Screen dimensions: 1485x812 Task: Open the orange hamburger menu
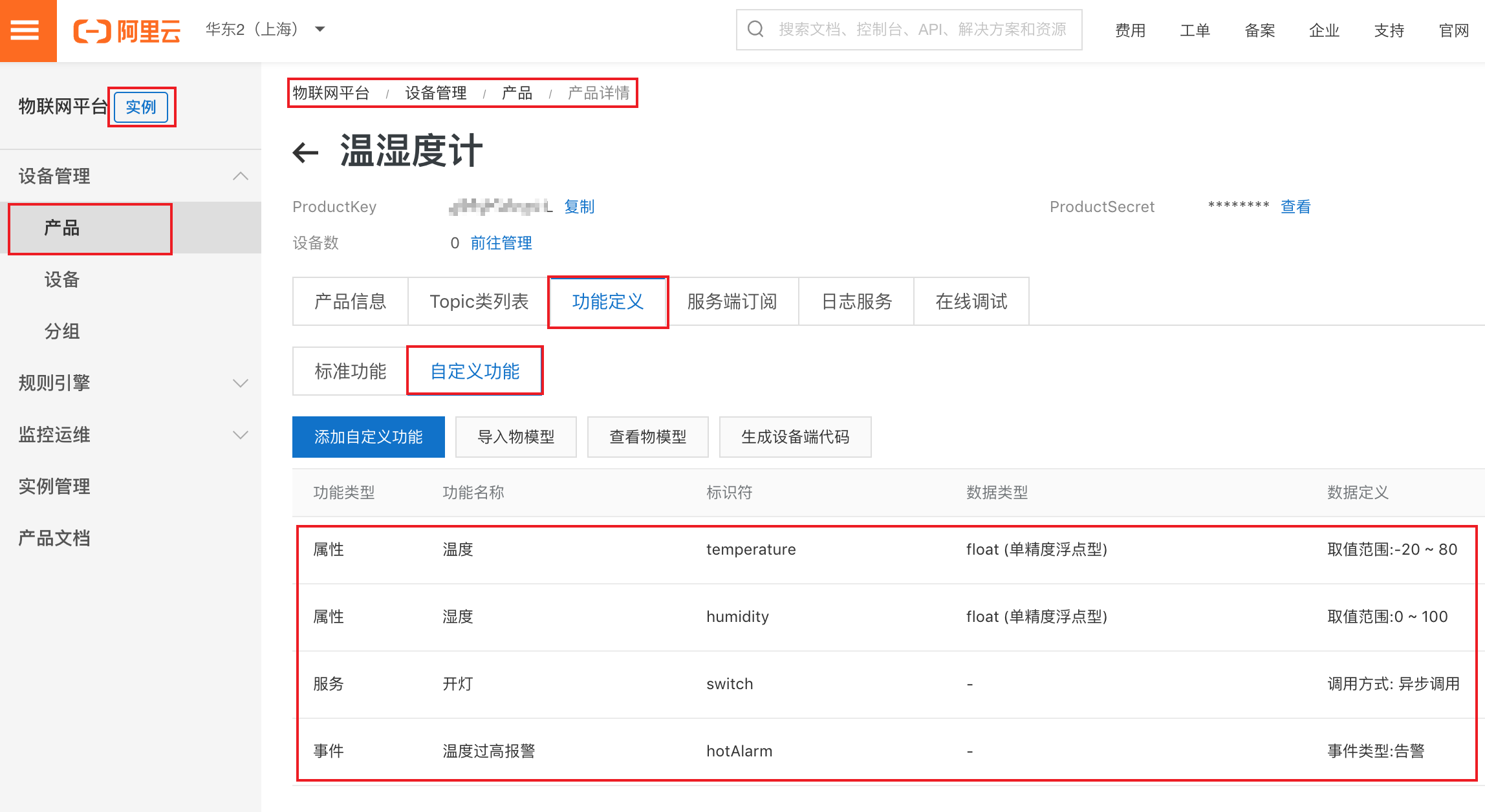(x=26, y=30)
